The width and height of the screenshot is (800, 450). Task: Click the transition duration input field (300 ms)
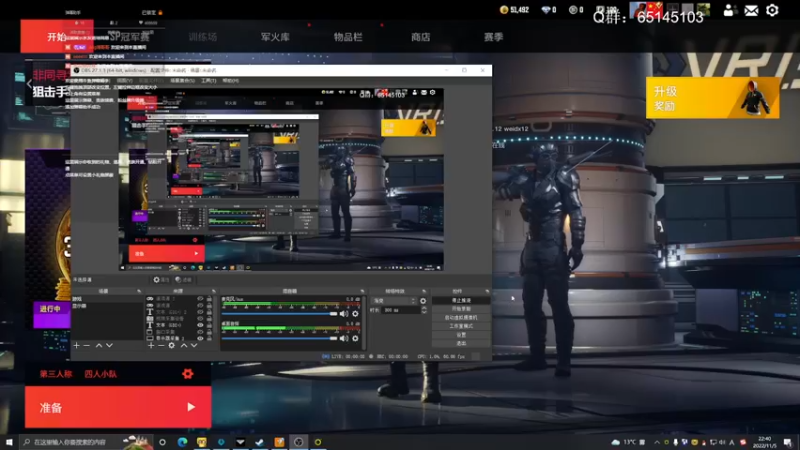[401, 310]
